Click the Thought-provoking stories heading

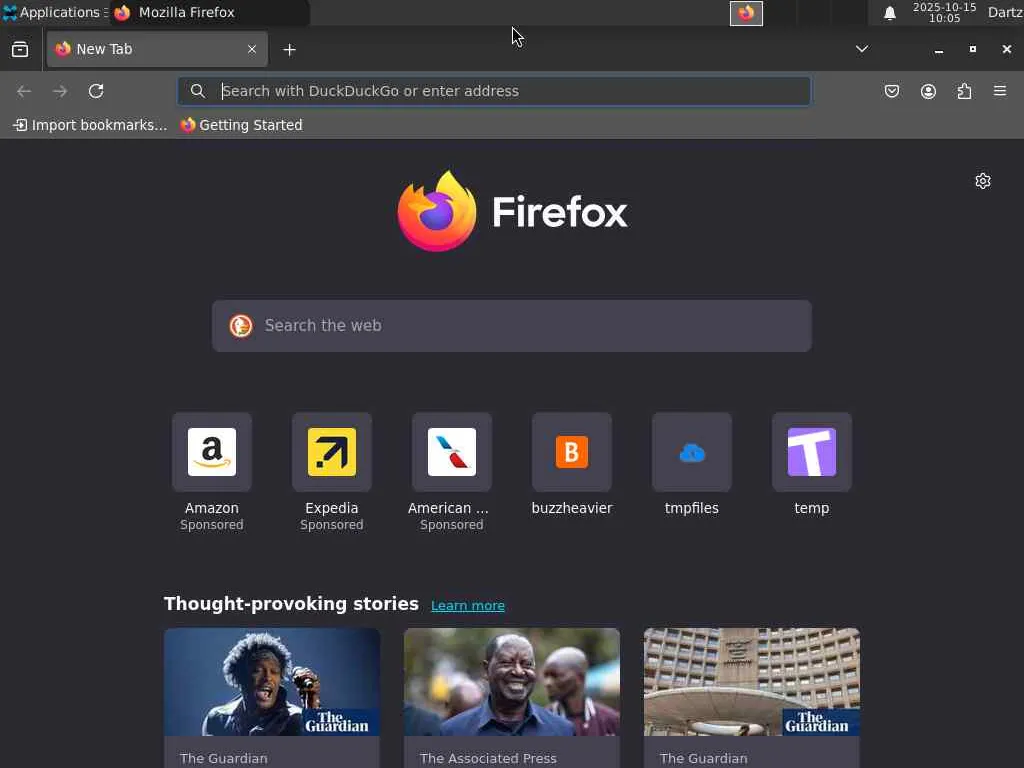point(291,604)
